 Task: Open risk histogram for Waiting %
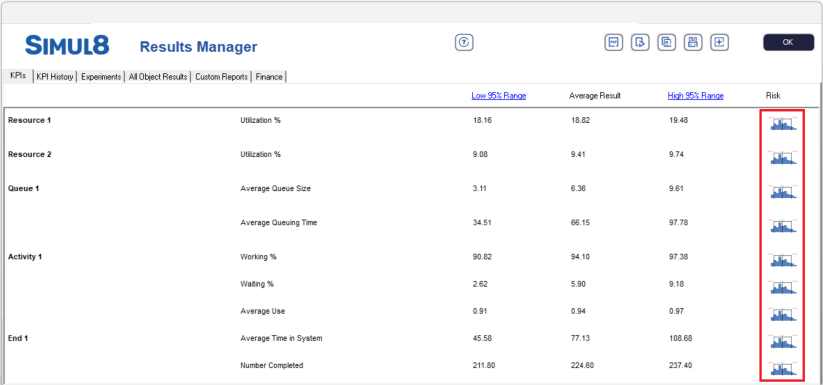[783, 287]
